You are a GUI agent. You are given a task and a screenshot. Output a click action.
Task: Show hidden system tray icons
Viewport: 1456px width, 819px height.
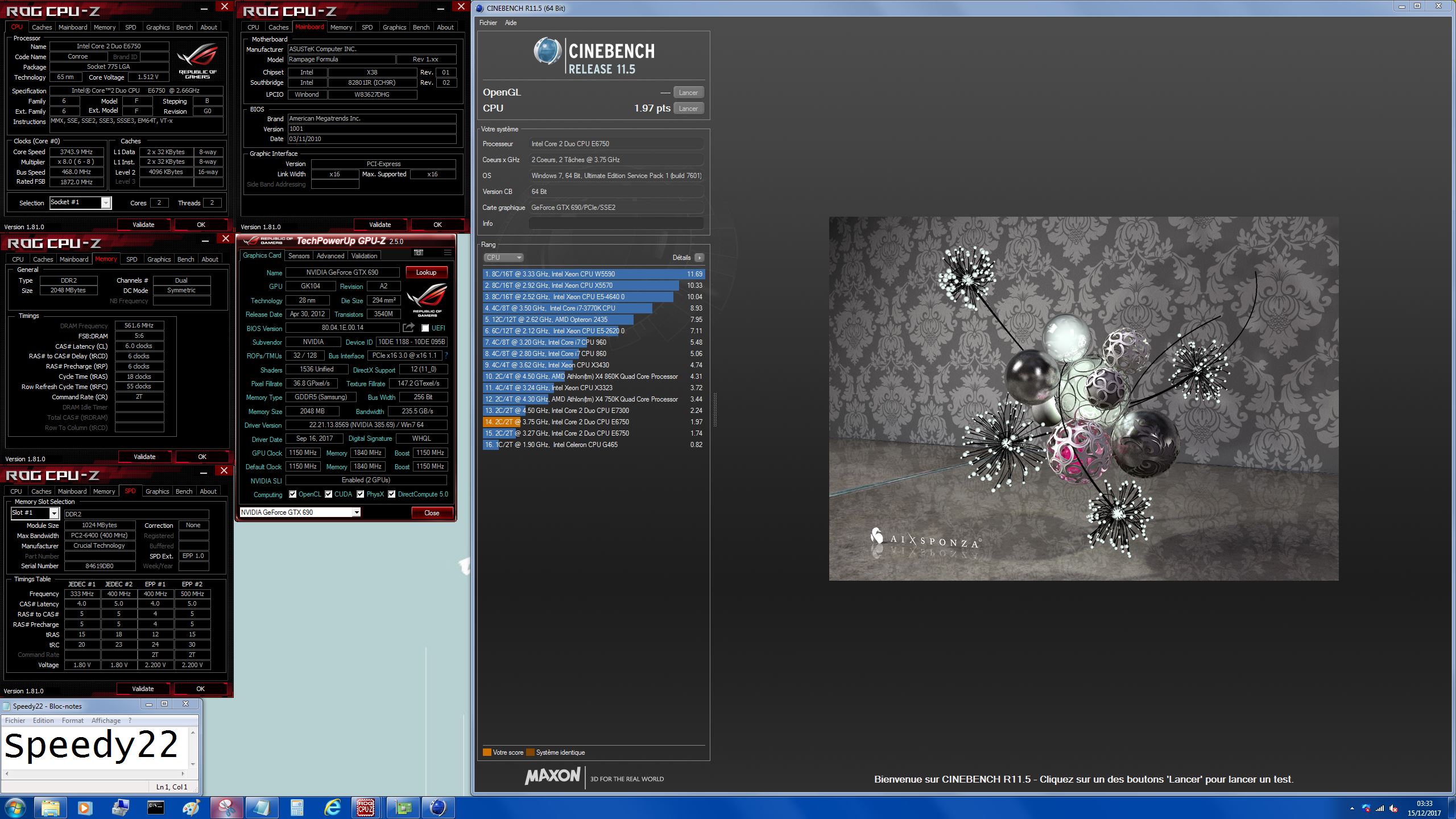point(1352,808)
